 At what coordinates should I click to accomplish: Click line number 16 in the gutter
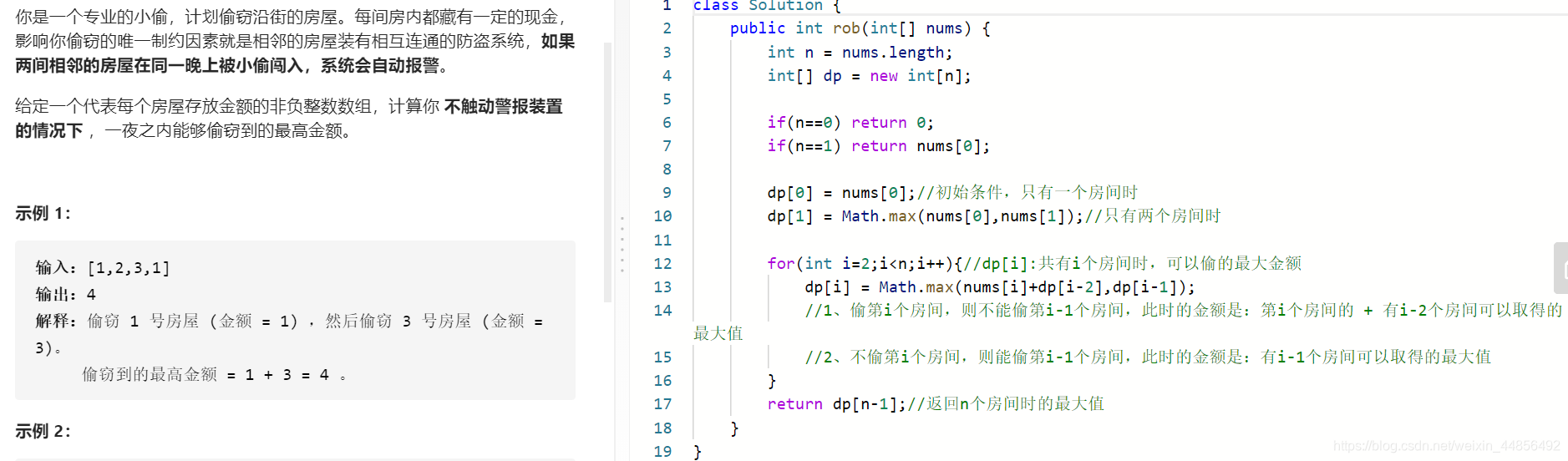tap(662, 381)
